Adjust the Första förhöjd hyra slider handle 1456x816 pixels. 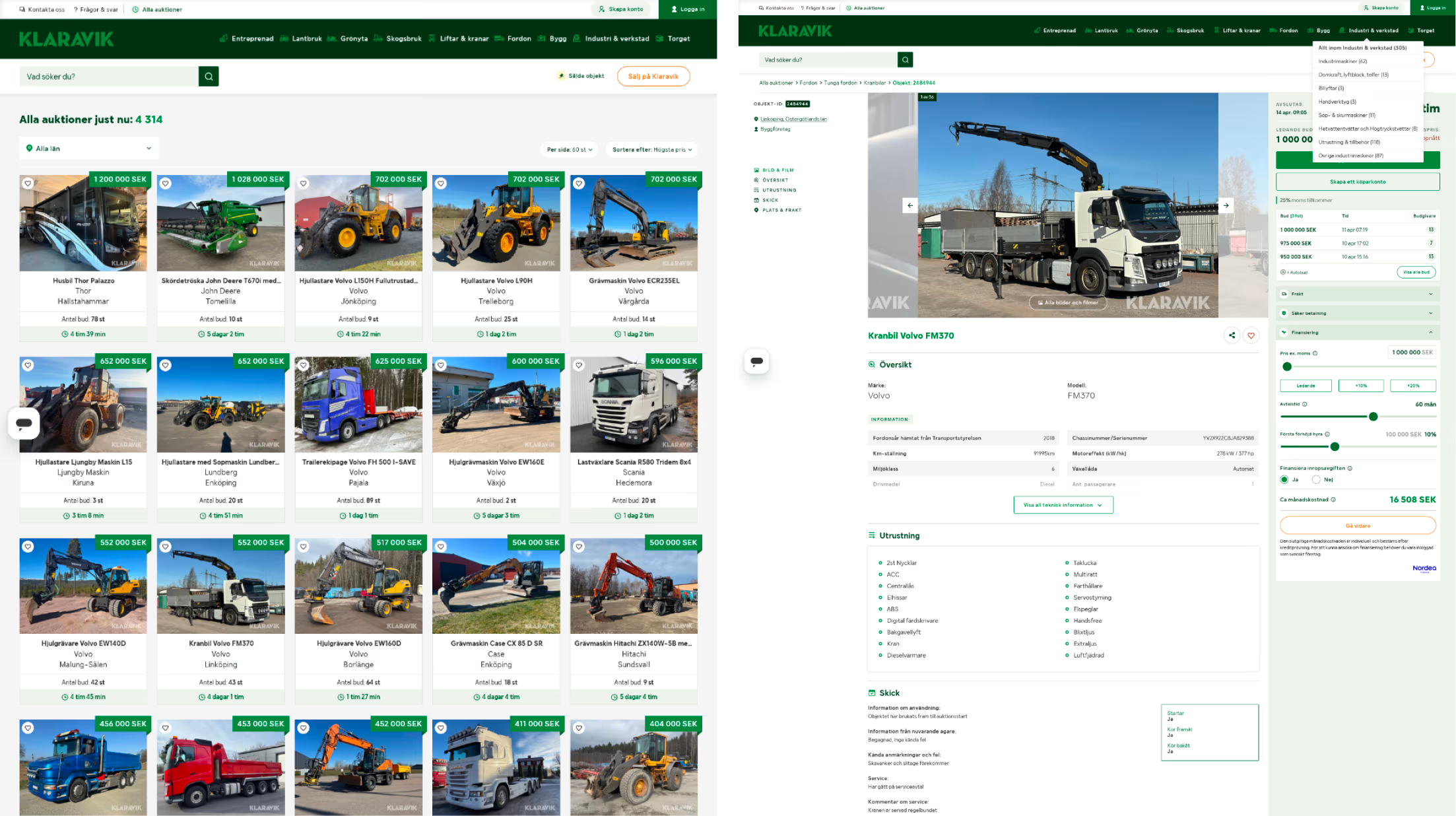tap(1335, 447)
